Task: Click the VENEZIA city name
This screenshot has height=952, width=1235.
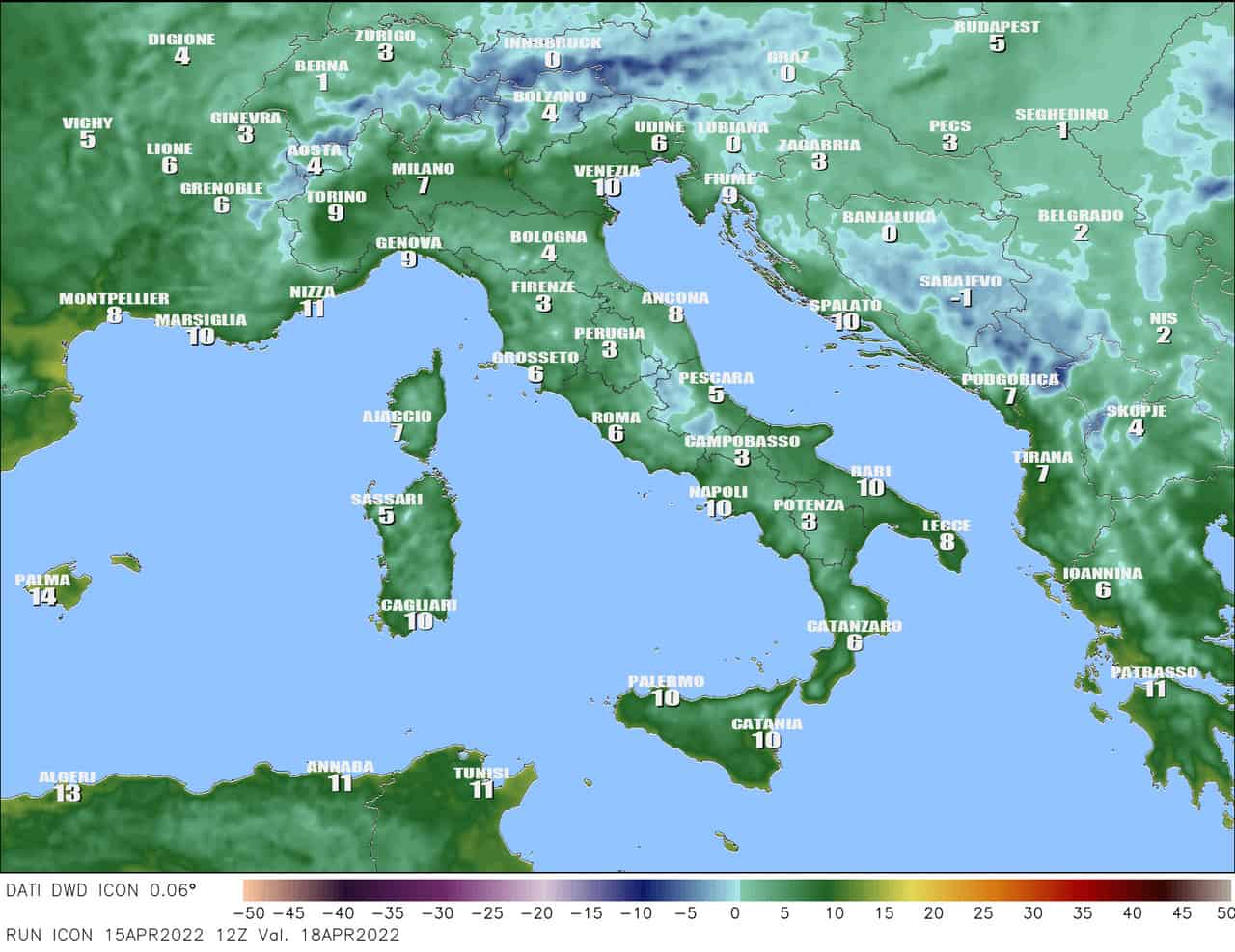Action: tap(607, 171)
